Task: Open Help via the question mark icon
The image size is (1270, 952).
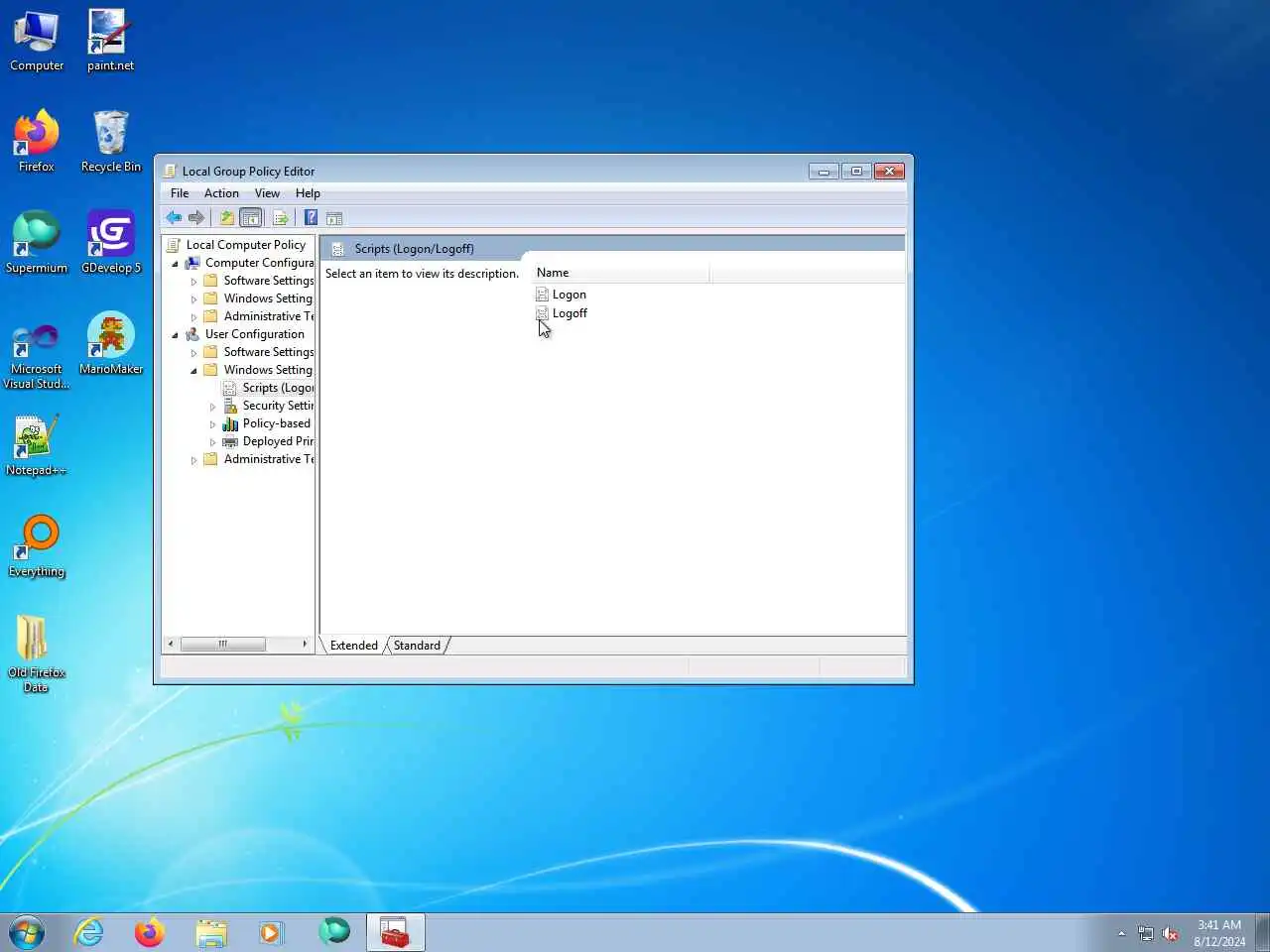Action: coord(311,218)
